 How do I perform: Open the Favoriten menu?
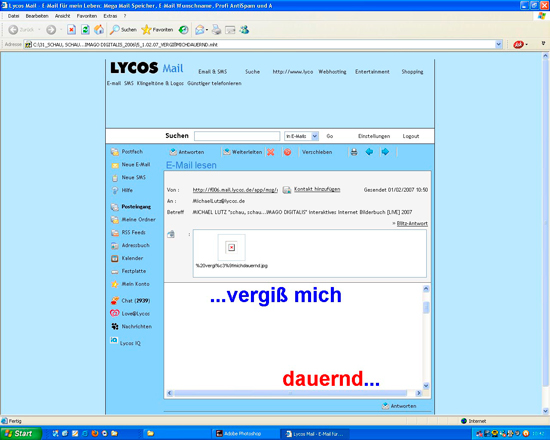(x=87, y=16)
